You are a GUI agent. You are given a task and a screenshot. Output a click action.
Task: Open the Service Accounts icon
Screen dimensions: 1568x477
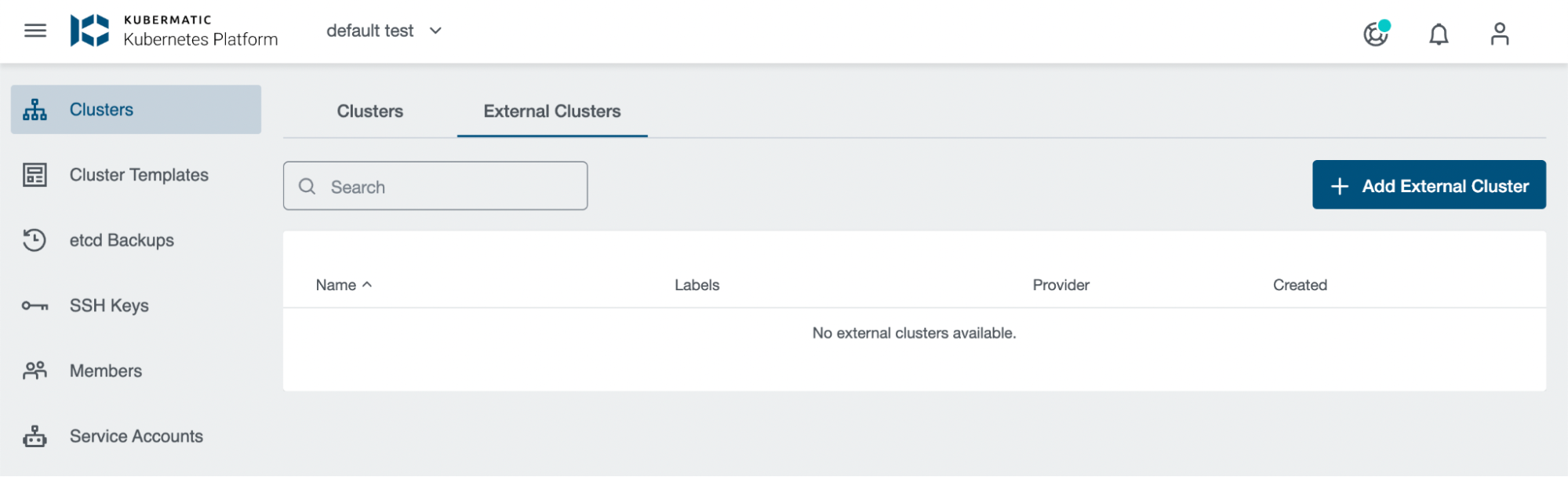(34, 436)
